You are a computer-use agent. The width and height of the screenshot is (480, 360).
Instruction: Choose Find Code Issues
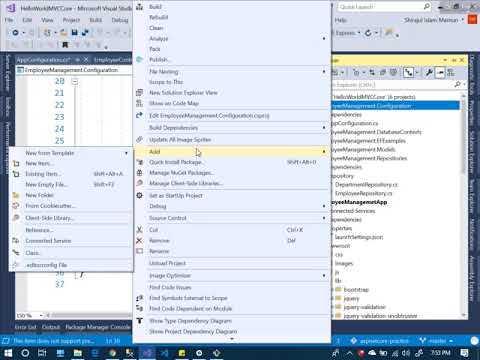[x=170, y=287]
